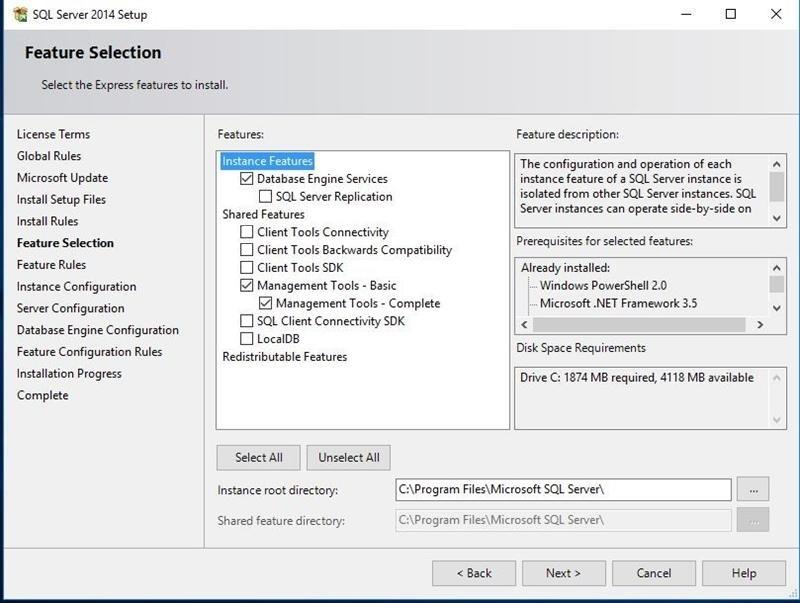Uncheck Database Engine Services

pyautogui.click(x=247, y=179)
